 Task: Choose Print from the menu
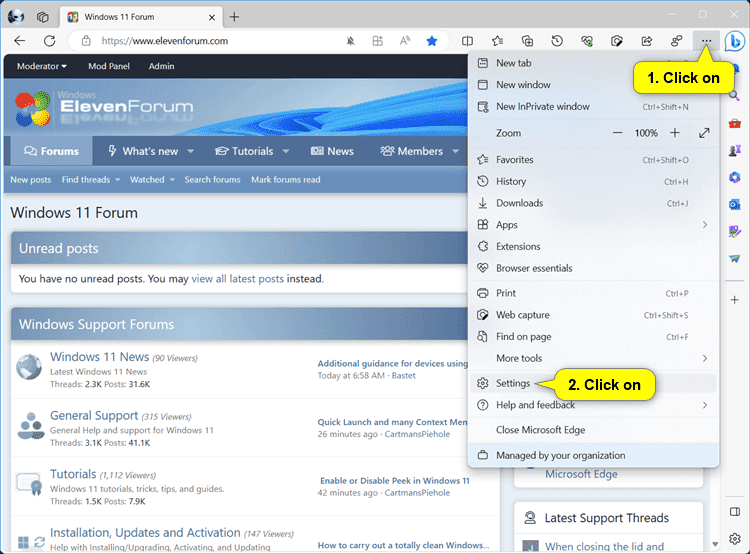[x=593, y=293]
